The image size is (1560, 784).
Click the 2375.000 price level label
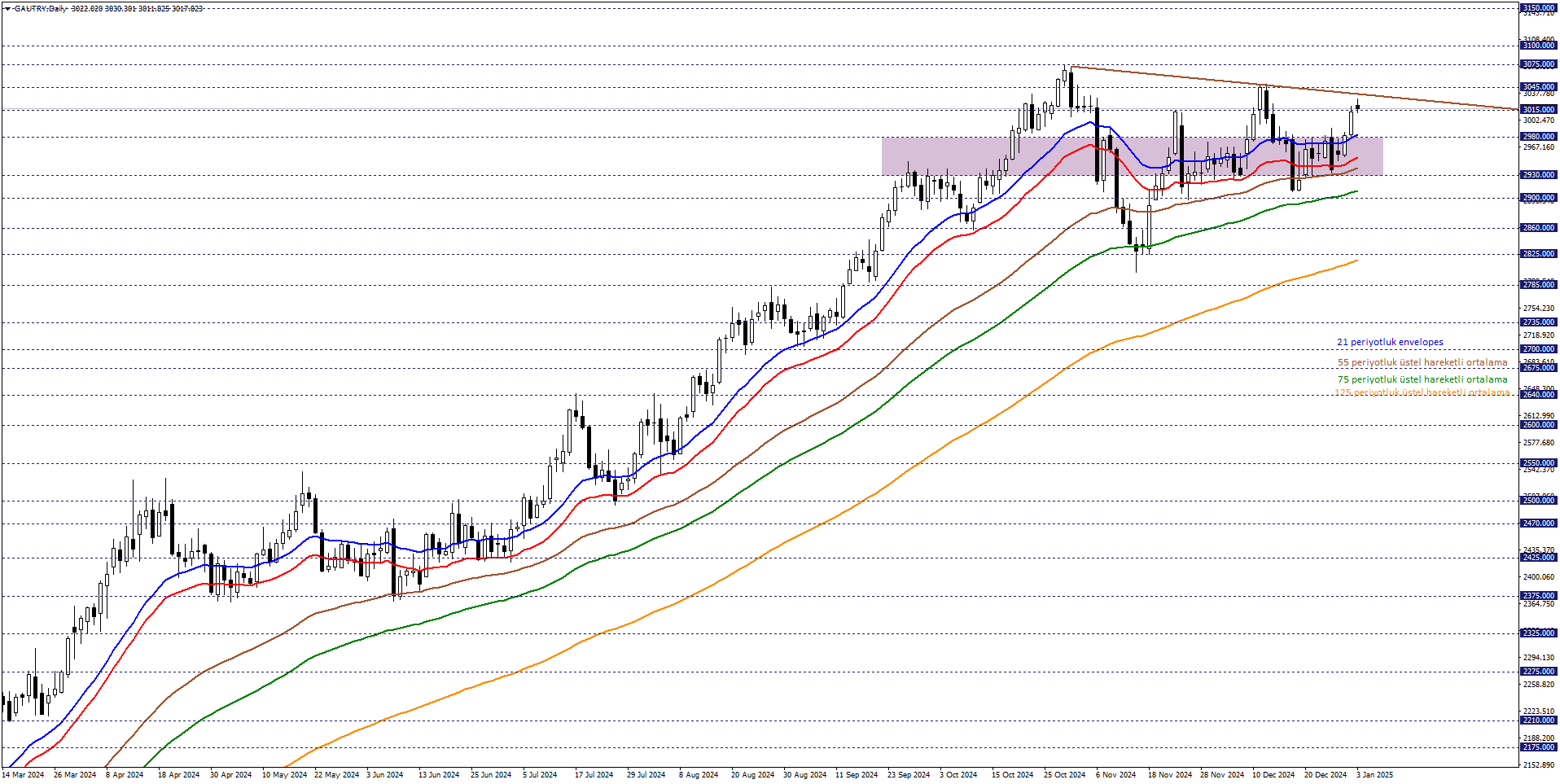pyautogui.click(x=1539, y=596)
